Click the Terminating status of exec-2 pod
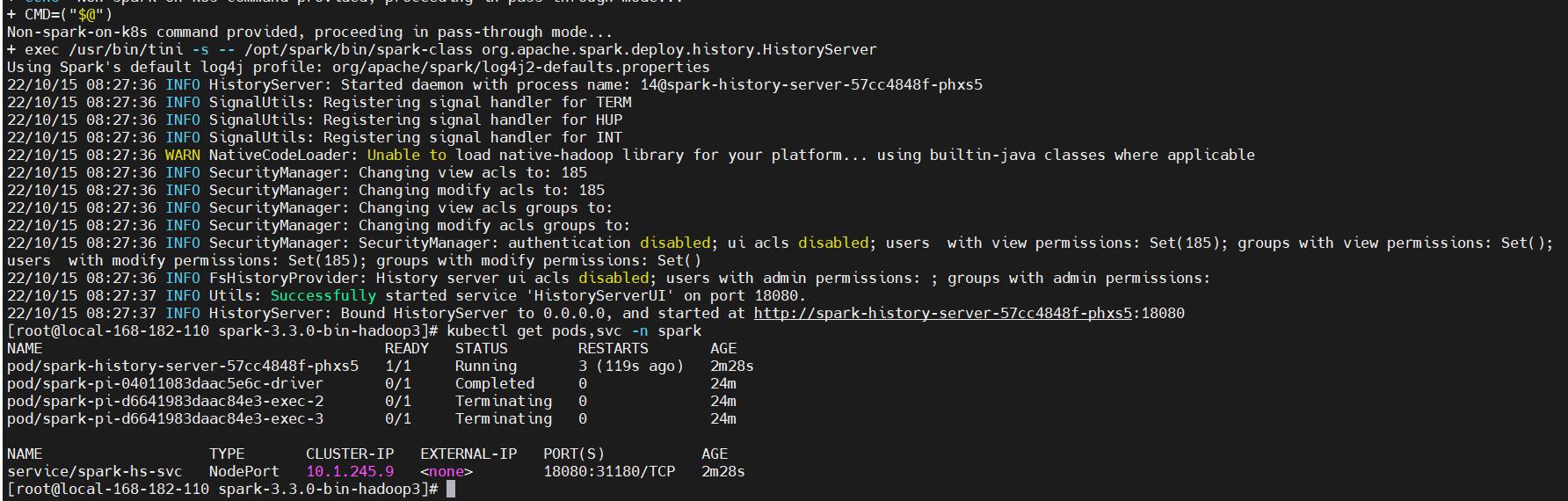Image resolution: width=1568 pixels, height=501 pixels. [x=504, y=401]
